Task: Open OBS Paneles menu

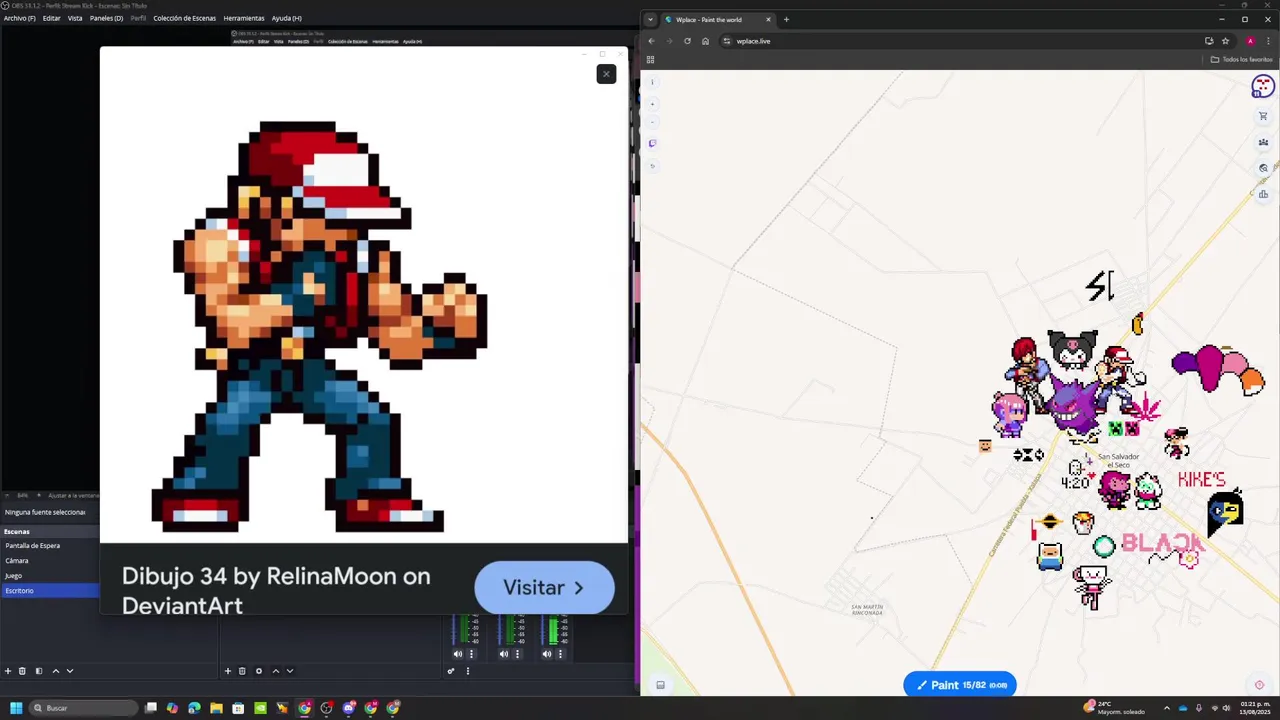Action: click(x=106, y=18)
